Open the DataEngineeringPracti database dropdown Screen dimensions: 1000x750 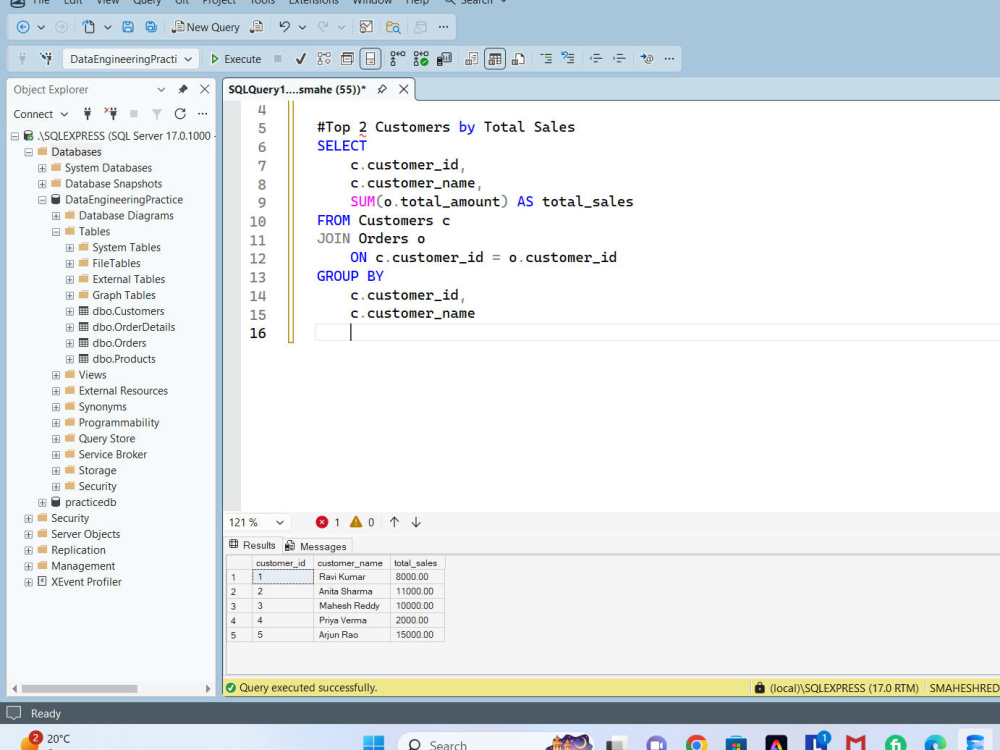point(131,59)
